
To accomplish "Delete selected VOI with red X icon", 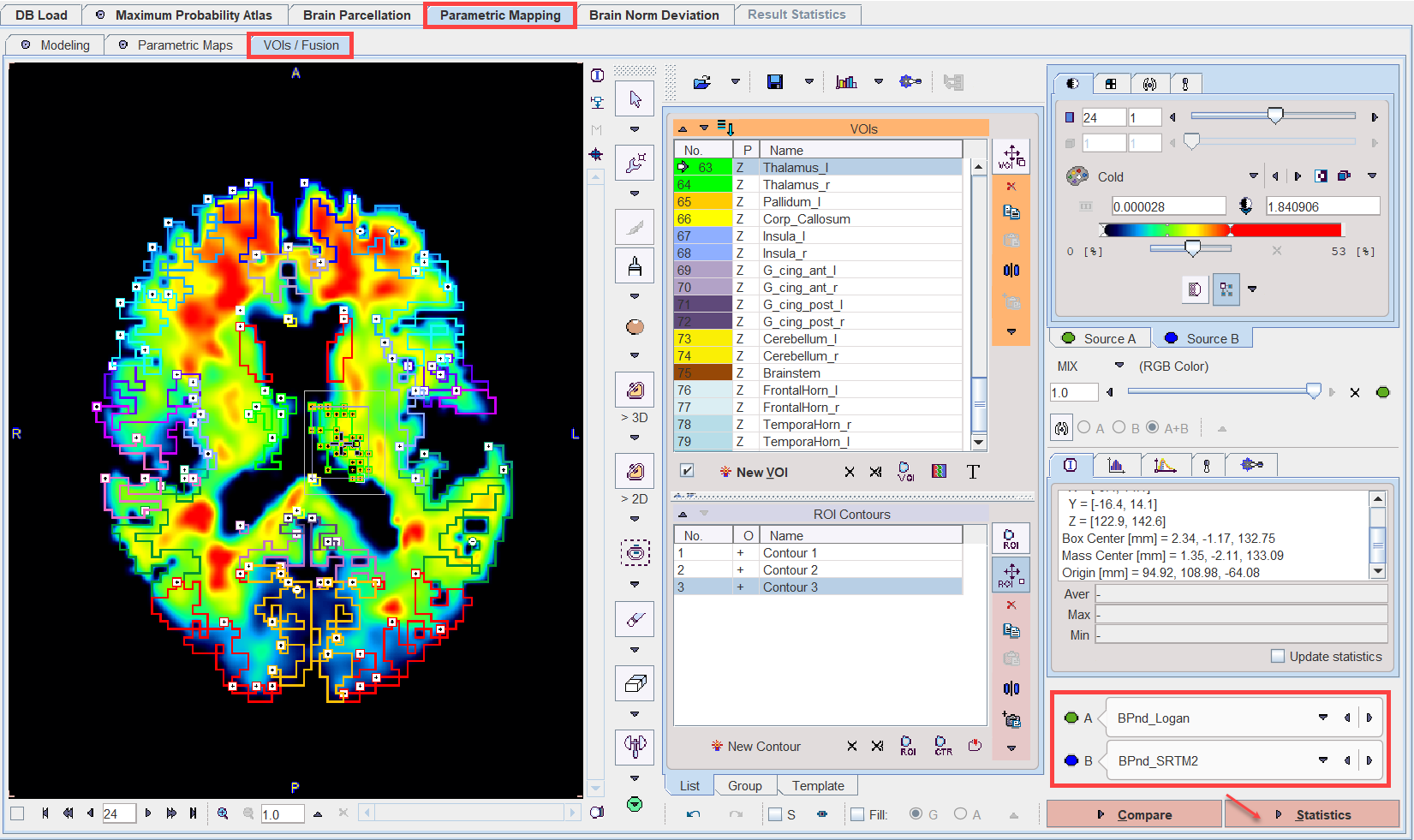I will (1011, 186).
